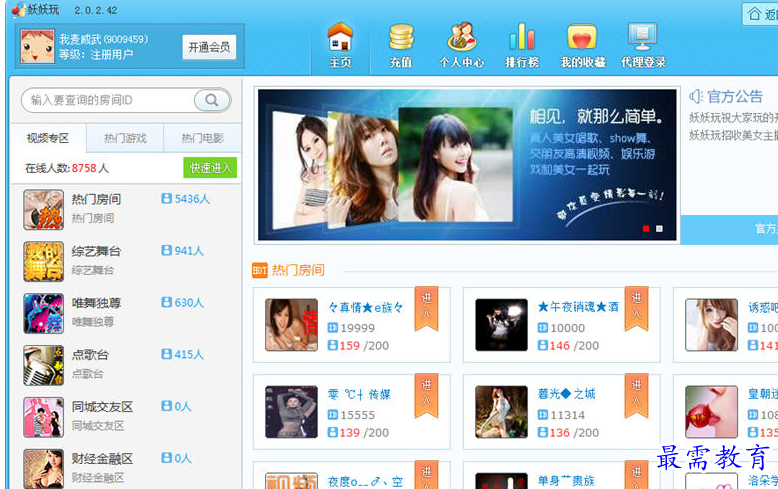Click the 点歌台 list row label

(x=90, y=355)
